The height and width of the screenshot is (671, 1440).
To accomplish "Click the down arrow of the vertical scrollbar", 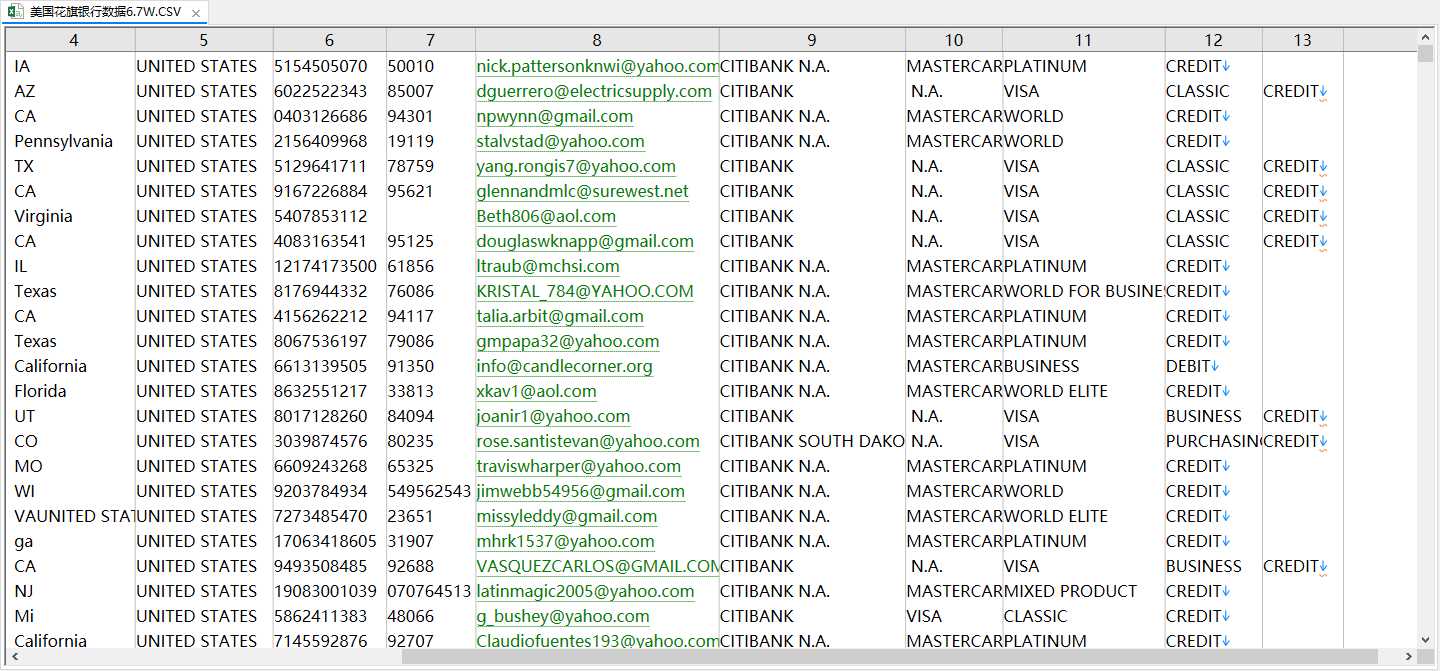I will (1426, 640).
